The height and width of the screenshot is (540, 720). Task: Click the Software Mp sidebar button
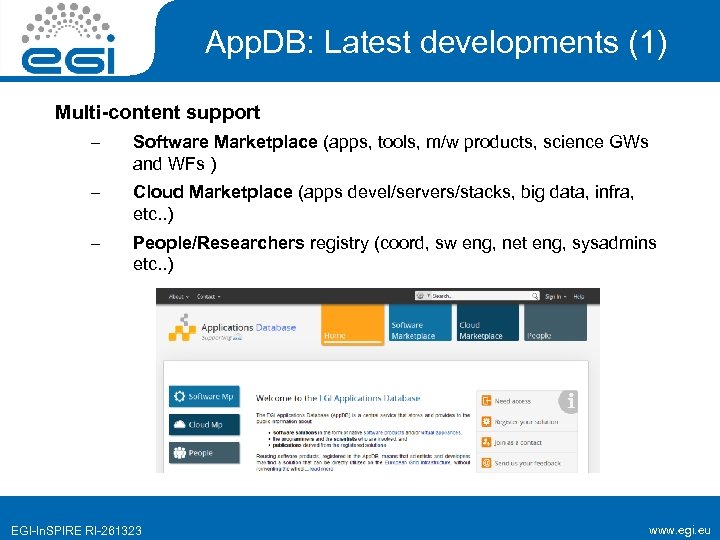204,396
